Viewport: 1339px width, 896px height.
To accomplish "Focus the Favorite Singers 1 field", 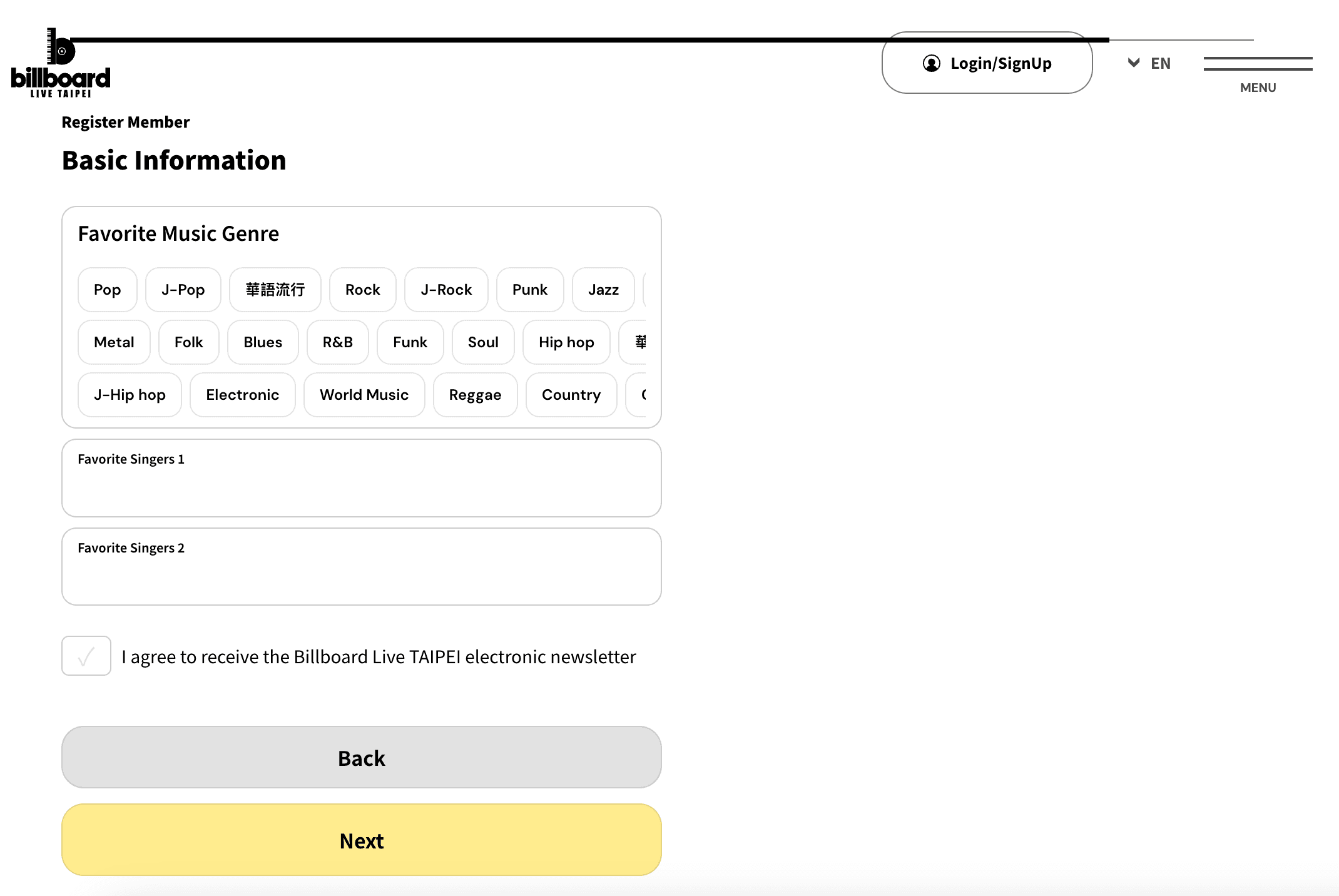I will [x=361, y=488].
